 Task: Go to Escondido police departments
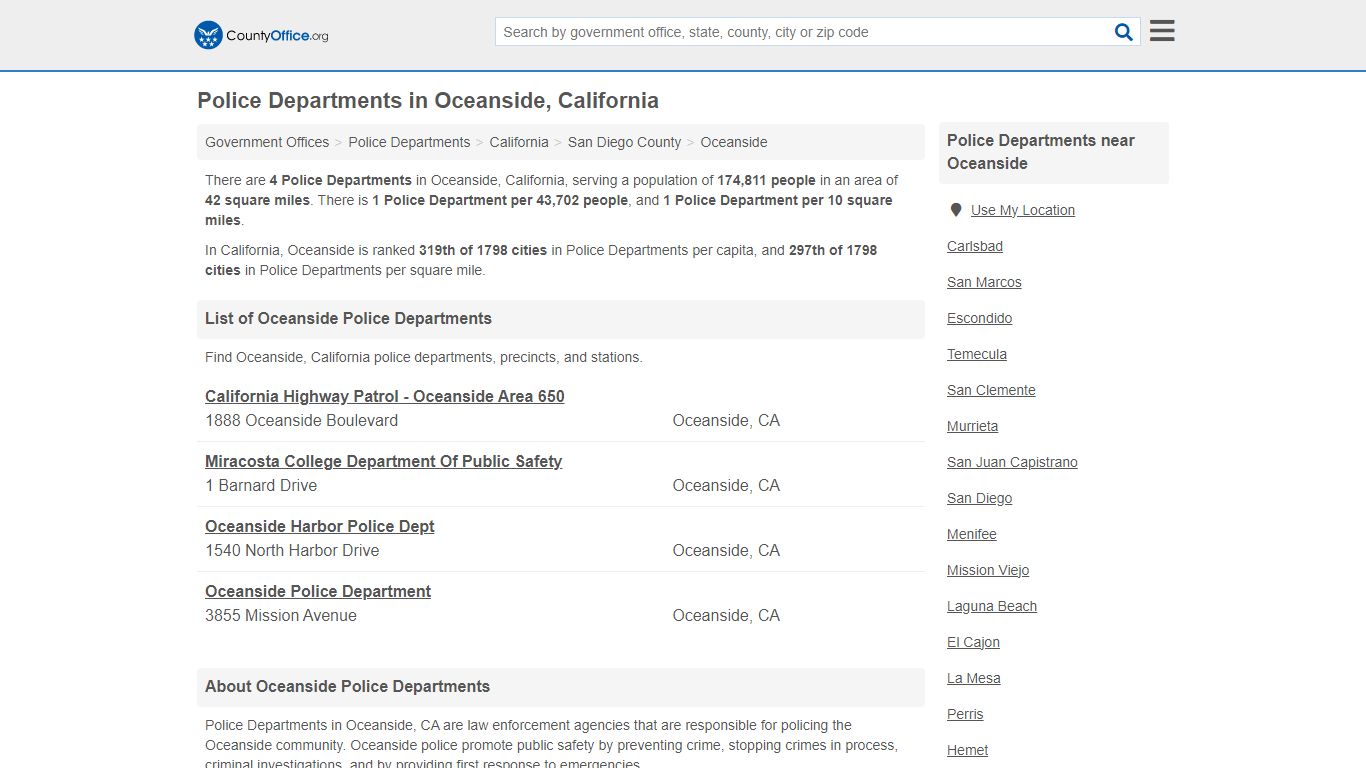(x=980, y=318)
